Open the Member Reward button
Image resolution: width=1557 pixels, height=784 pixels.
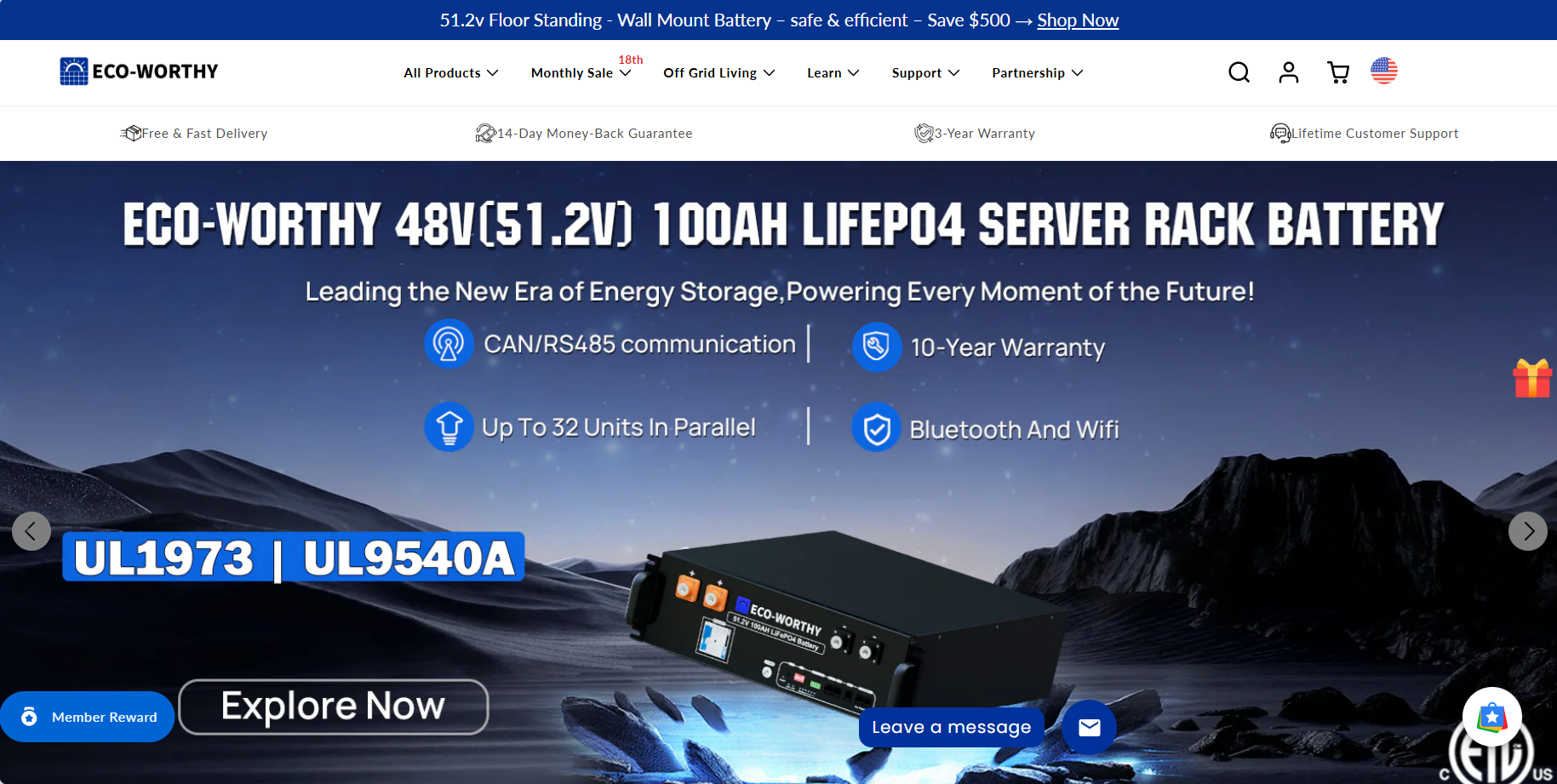87,717
